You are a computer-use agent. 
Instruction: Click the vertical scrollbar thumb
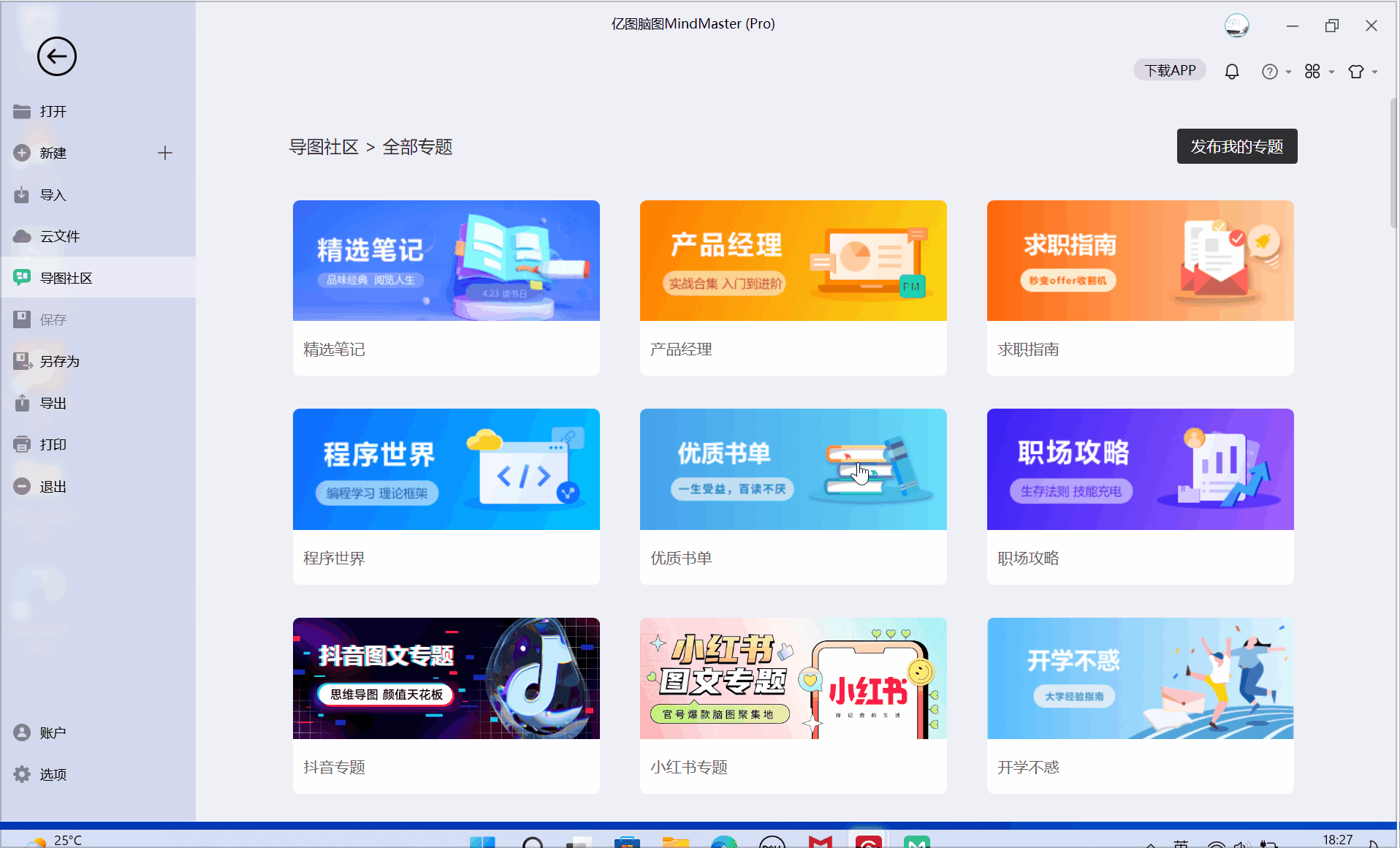tap(1393, 162)
